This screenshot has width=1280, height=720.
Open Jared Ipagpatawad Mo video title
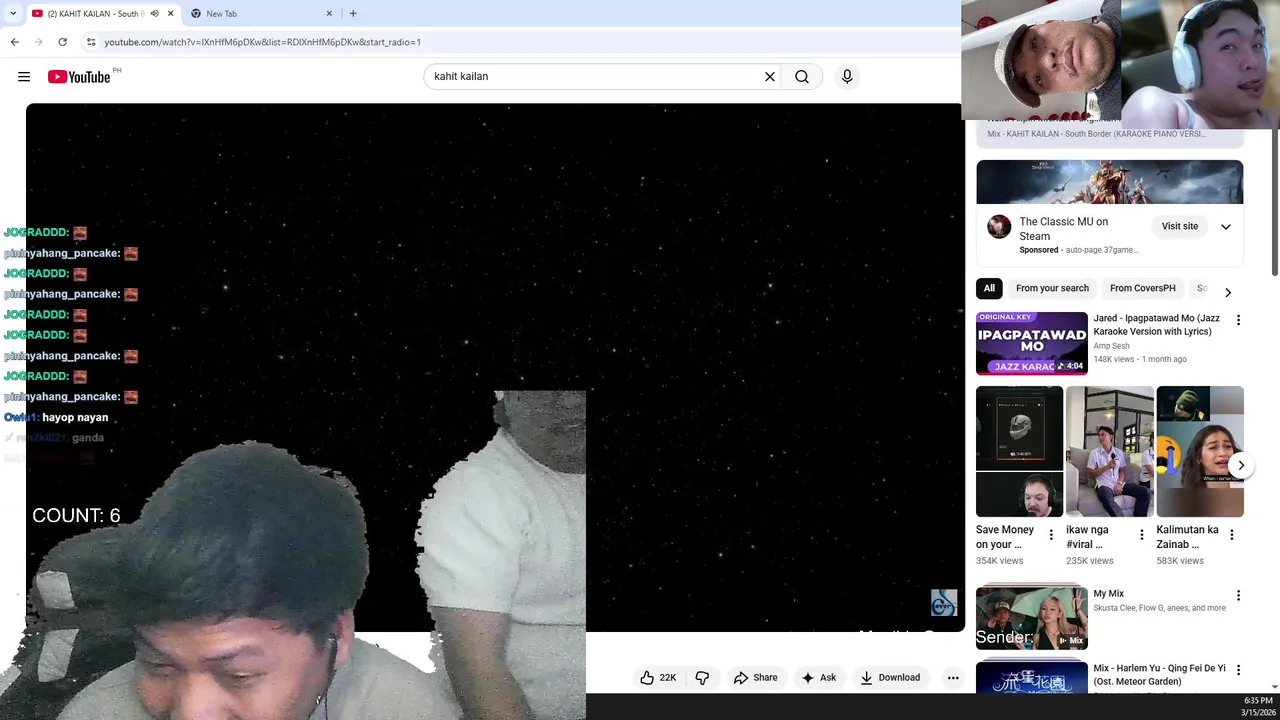[x=1156, y=325]
